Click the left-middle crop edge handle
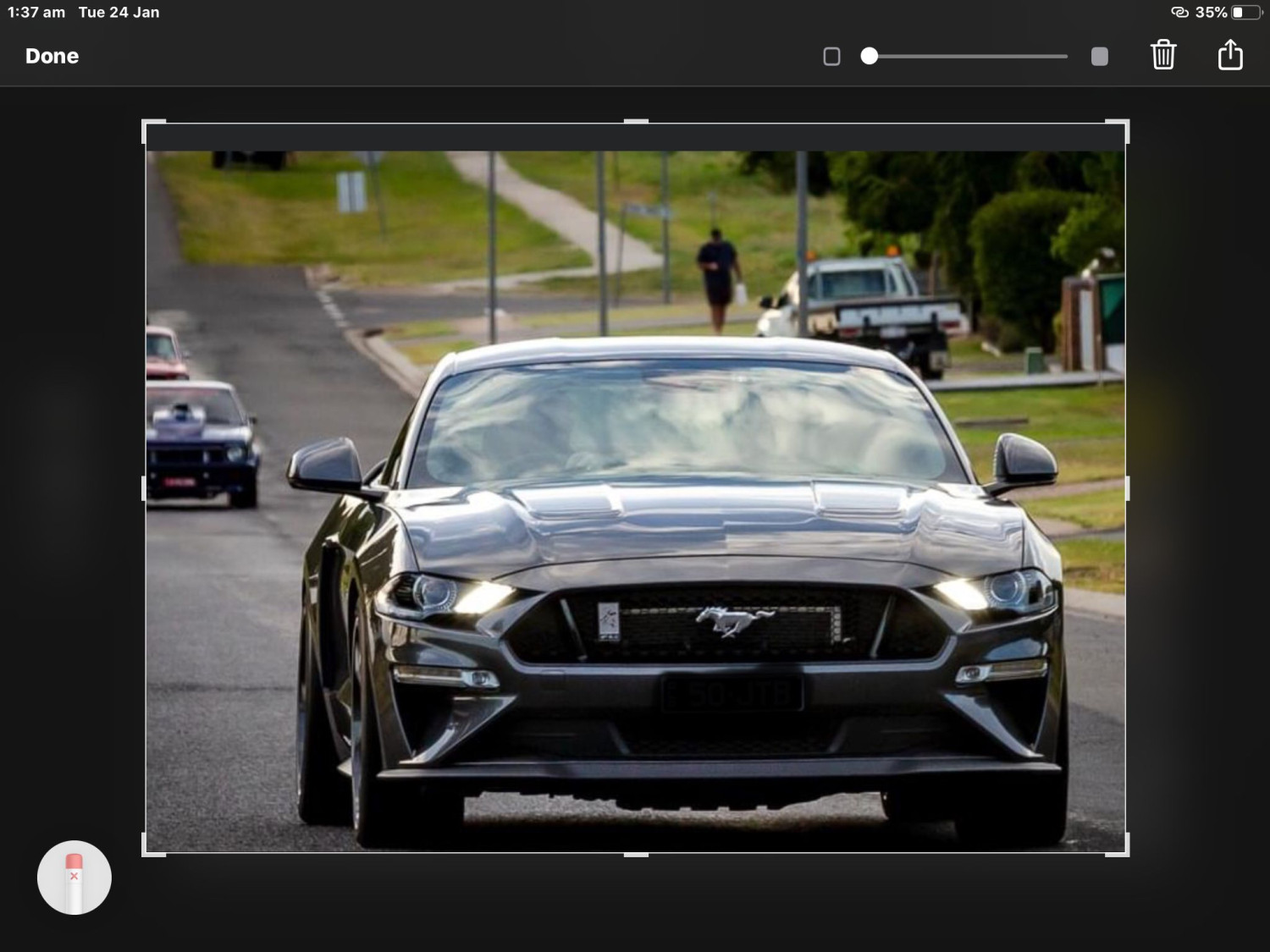1270x952 pixels. click(x=145, y=488)
